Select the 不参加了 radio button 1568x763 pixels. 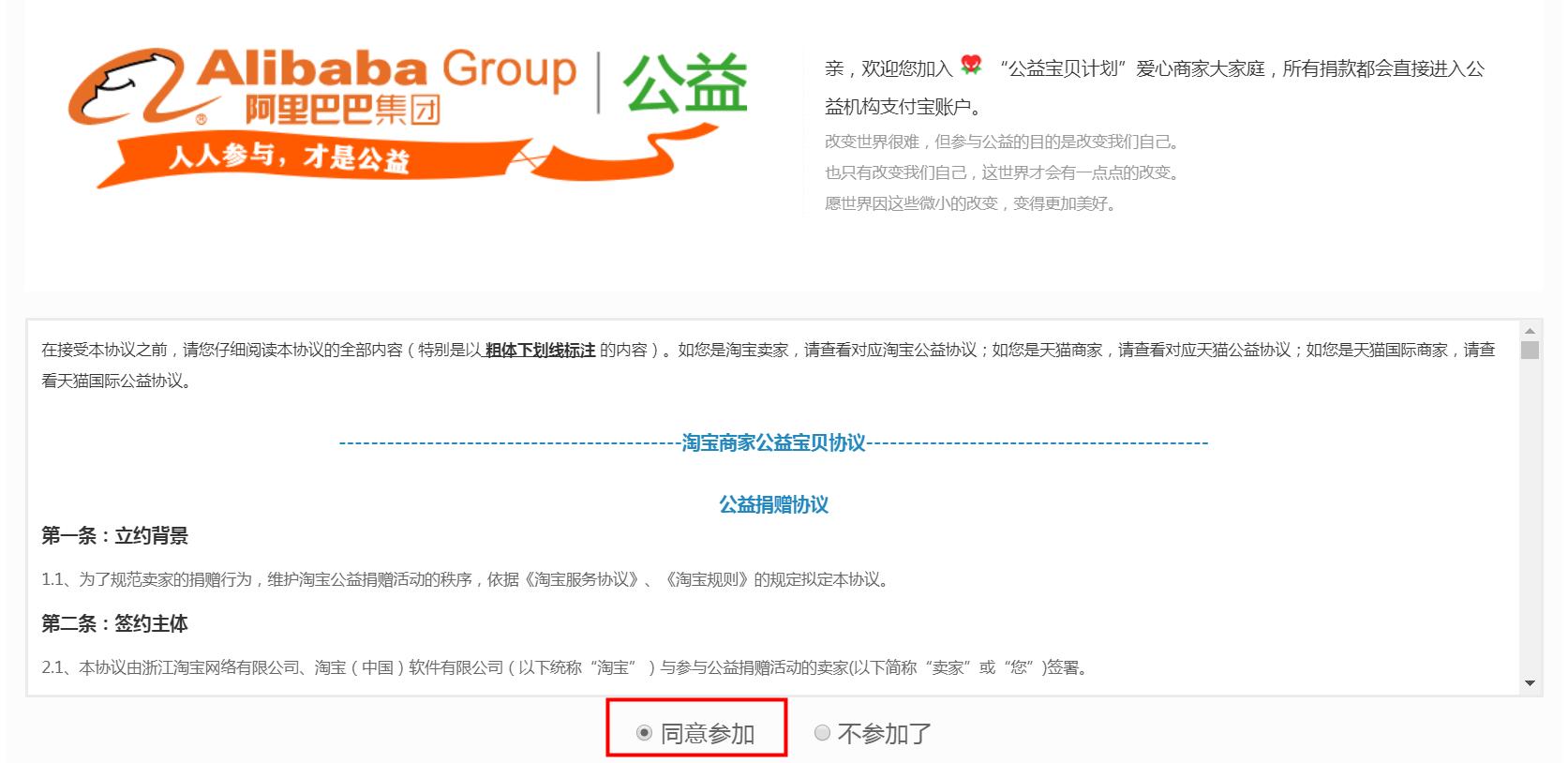pos(822,733)
